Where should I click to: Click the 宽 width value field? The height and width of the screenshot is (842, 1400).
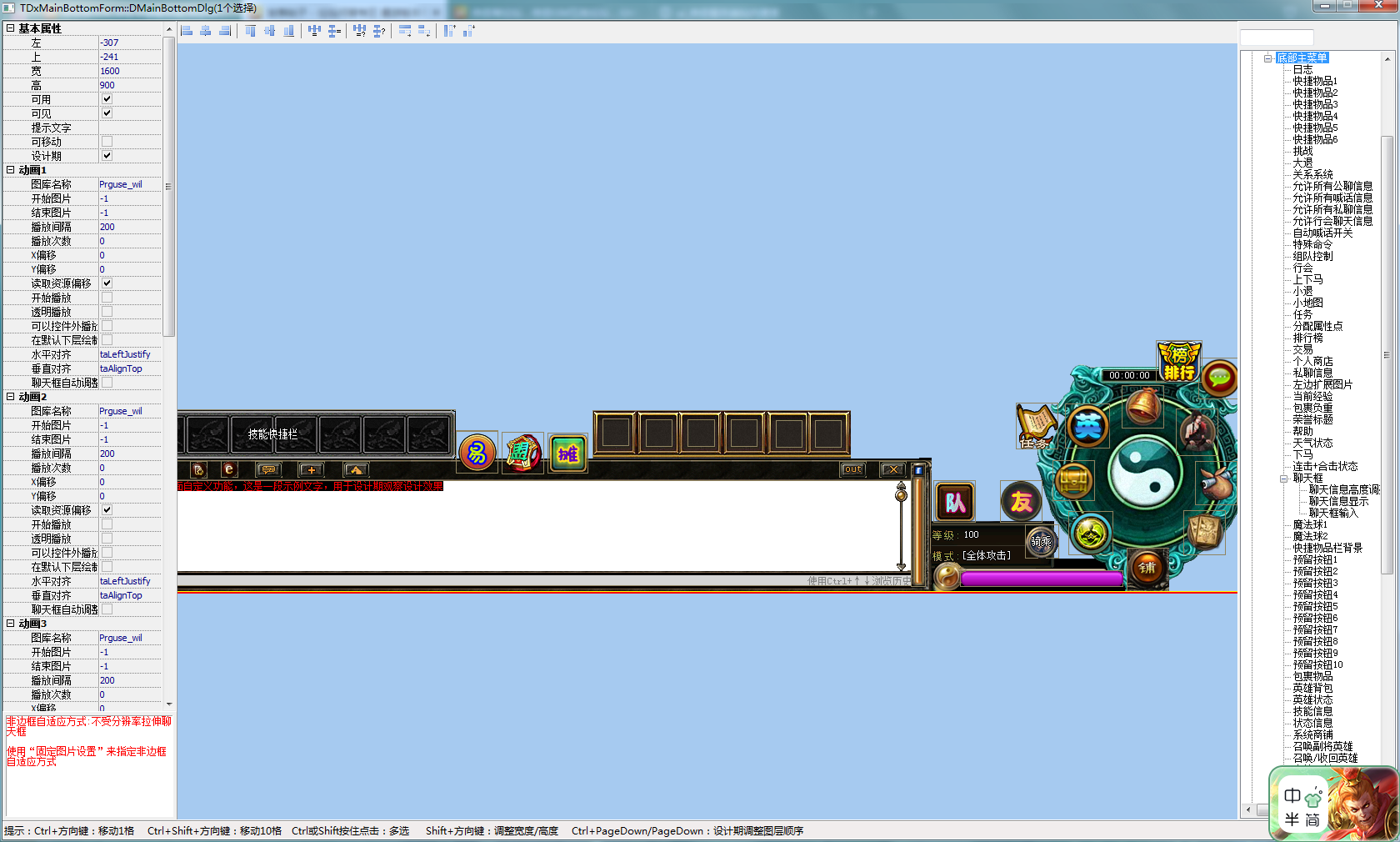tap(130, 71)
